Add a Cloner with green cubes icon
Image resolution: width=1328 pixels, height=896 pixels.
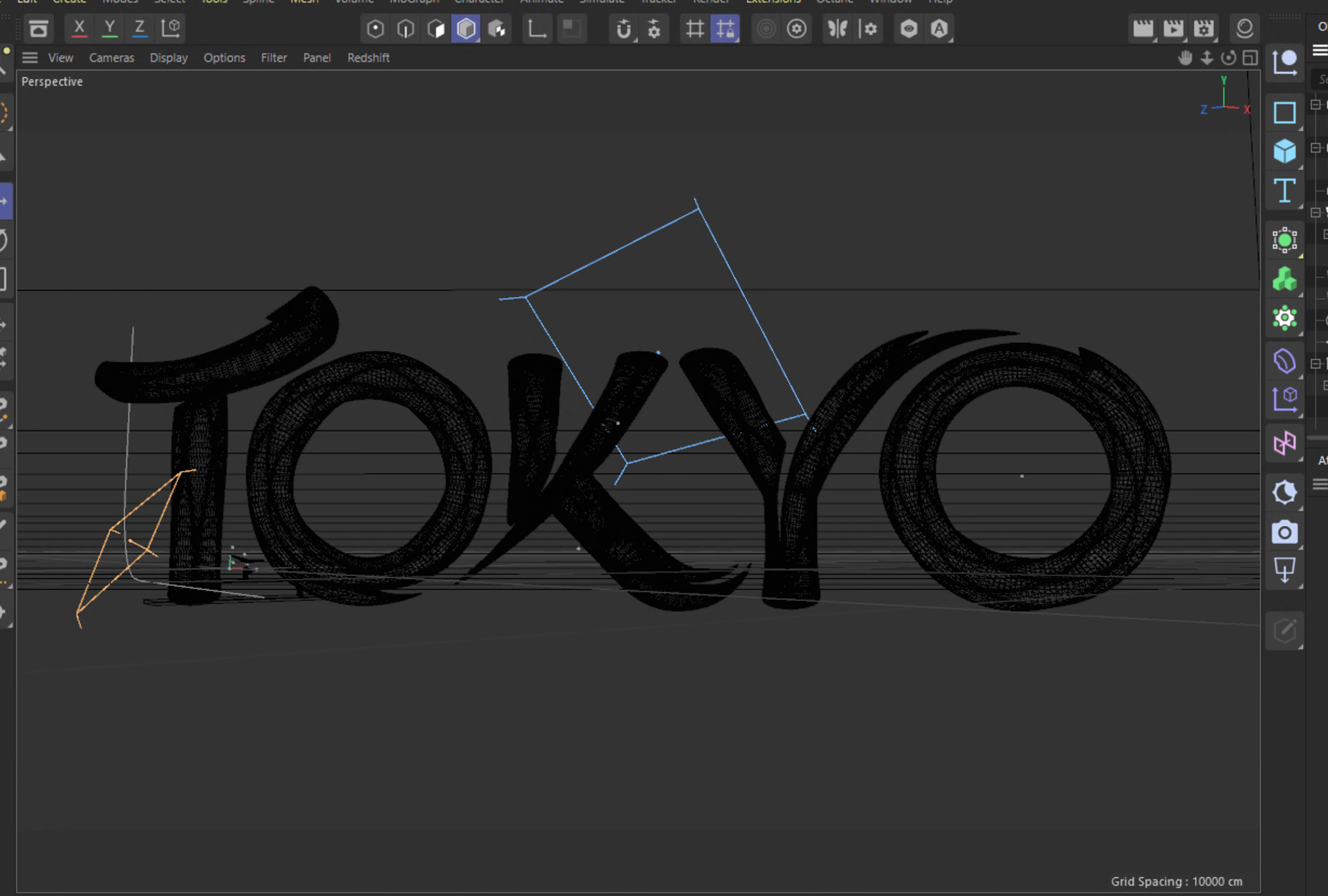tap(1284, 279)
